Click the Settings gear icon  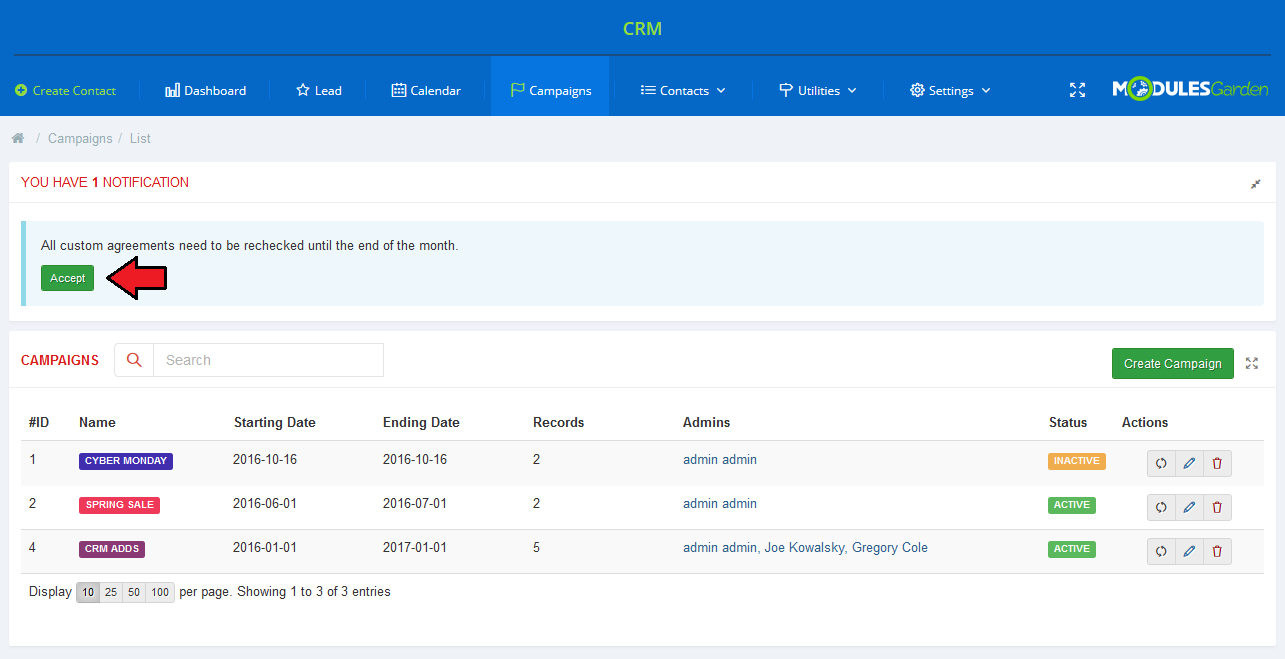[x=917, y=90]
